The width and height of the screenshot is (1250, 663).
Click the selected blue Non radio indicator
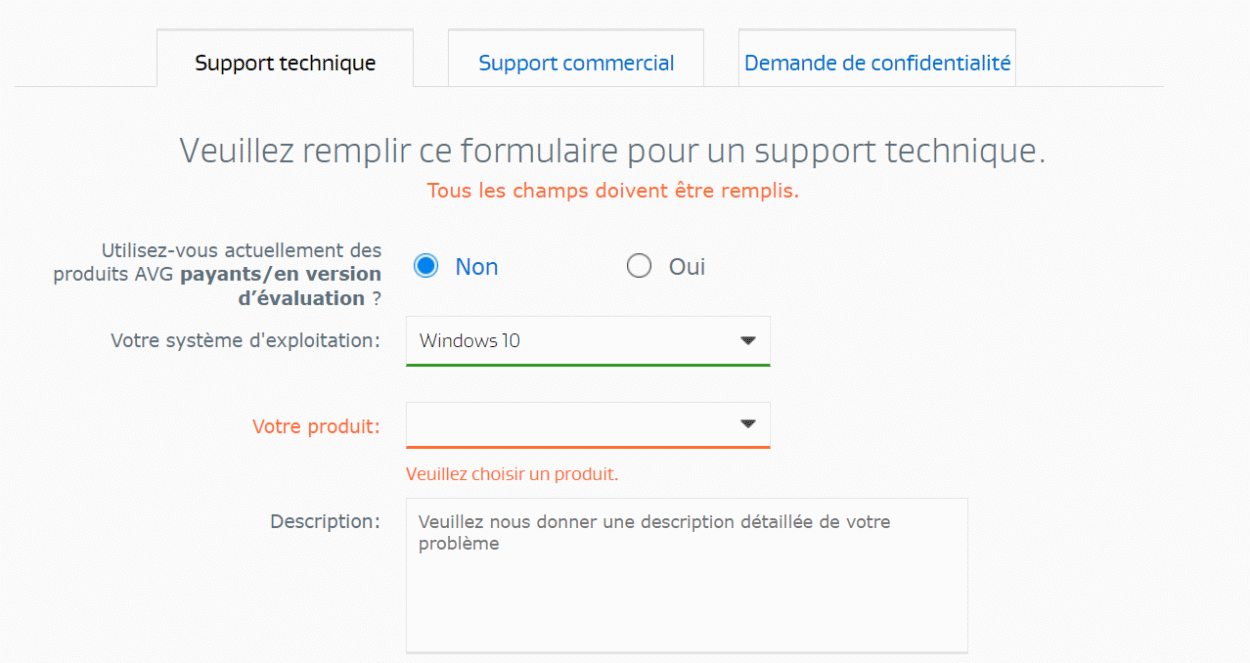coord(425,266)
